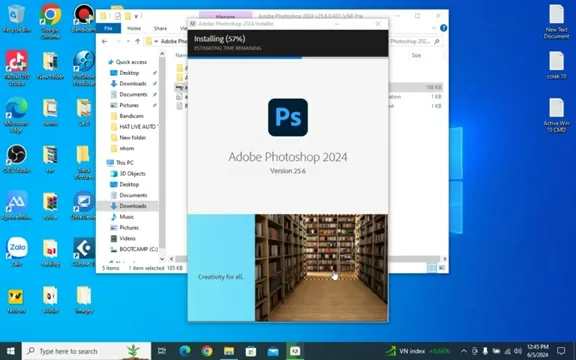Image resolution: width=576 pixels, height=360 pixels.
Task: Switch to File Explorer on the taskbar
Action: [x=229, y=351]
